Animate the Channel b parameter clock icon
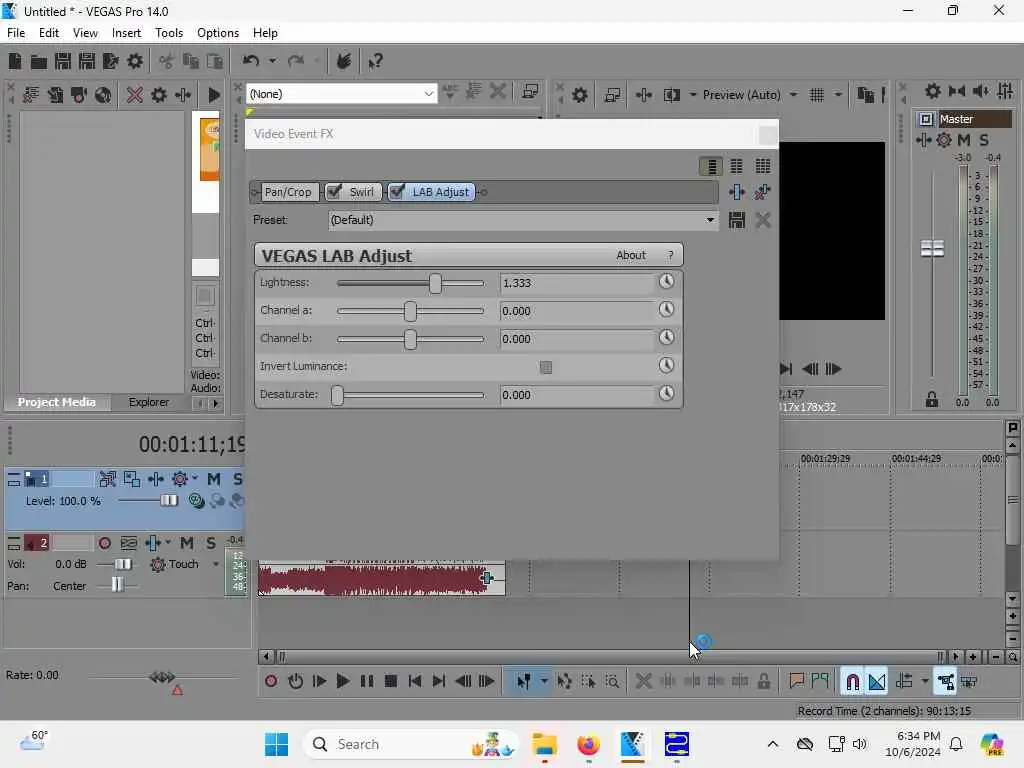Screen dimensions: 1024x768 point(666,338)
